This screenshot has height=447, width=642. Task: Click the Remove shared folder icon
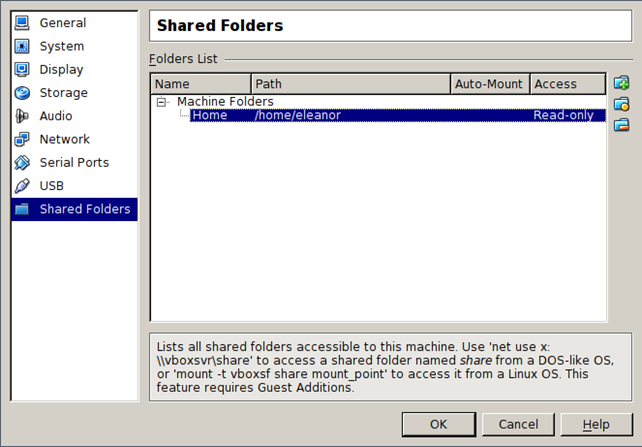621,125
